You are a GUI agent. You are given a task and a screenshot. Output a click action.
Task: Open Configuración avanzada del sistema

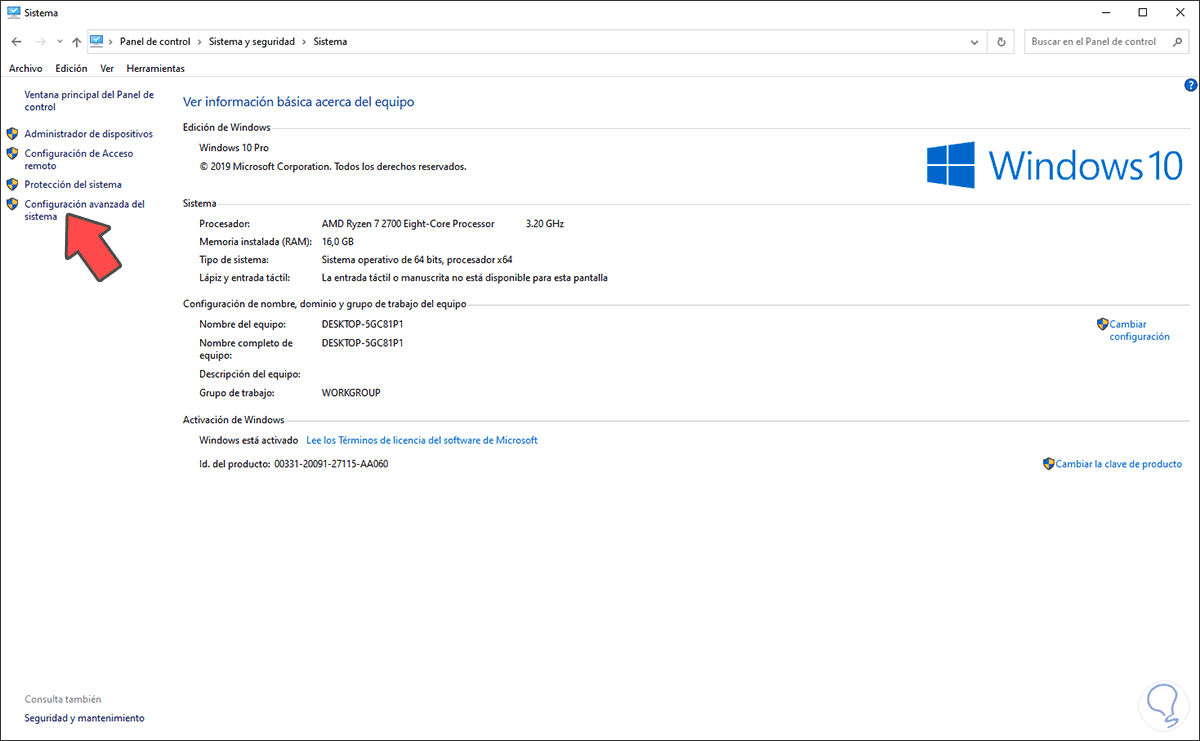84,209
